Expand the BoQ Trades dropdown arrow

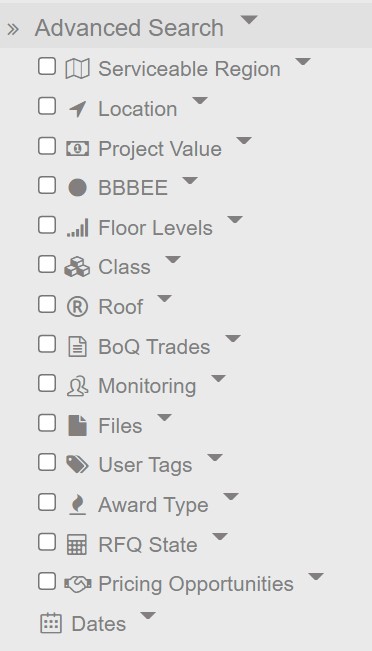(x=232, y=338)
